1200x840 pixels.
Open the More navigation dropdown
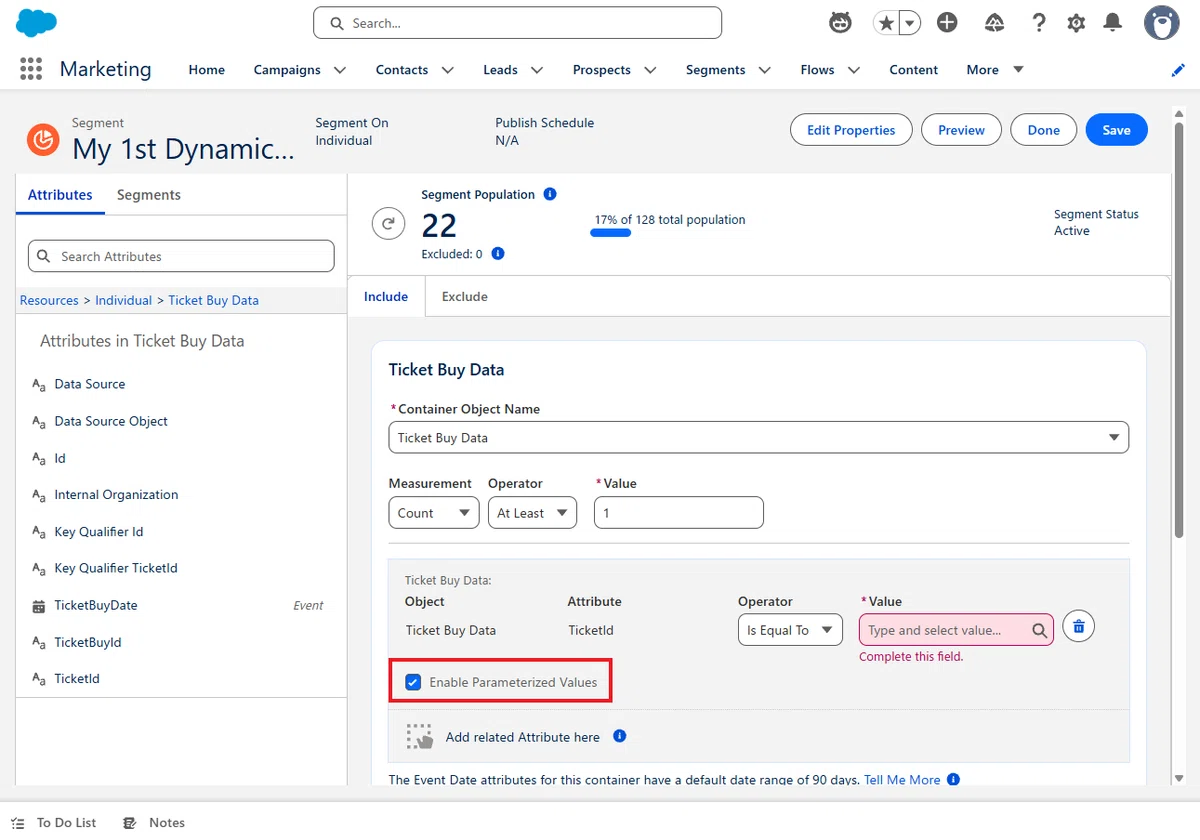point(995,70)
